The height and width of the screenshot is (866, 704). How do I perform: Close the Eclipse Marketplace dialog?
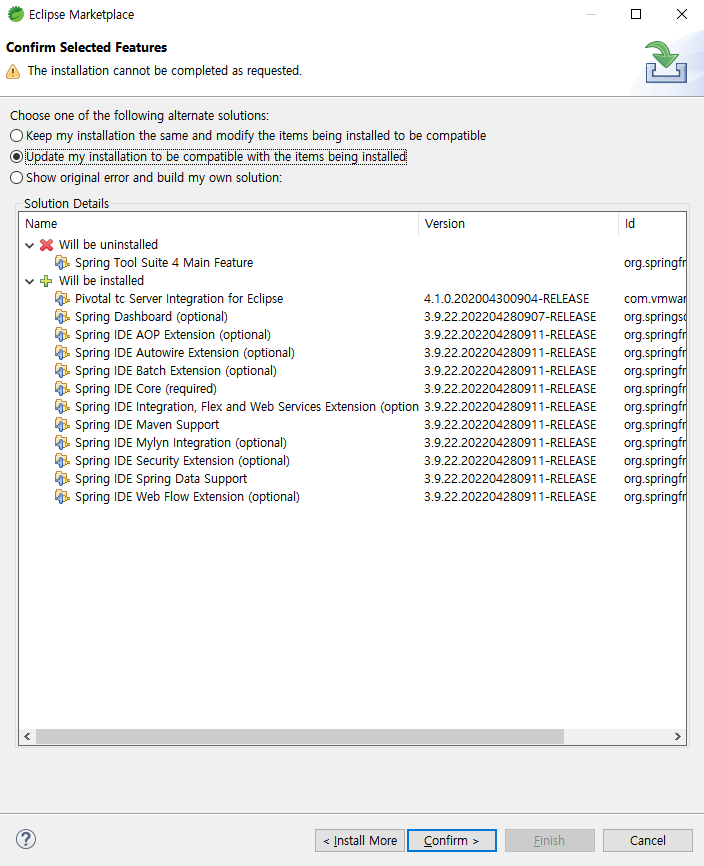(x=682, y=14)
